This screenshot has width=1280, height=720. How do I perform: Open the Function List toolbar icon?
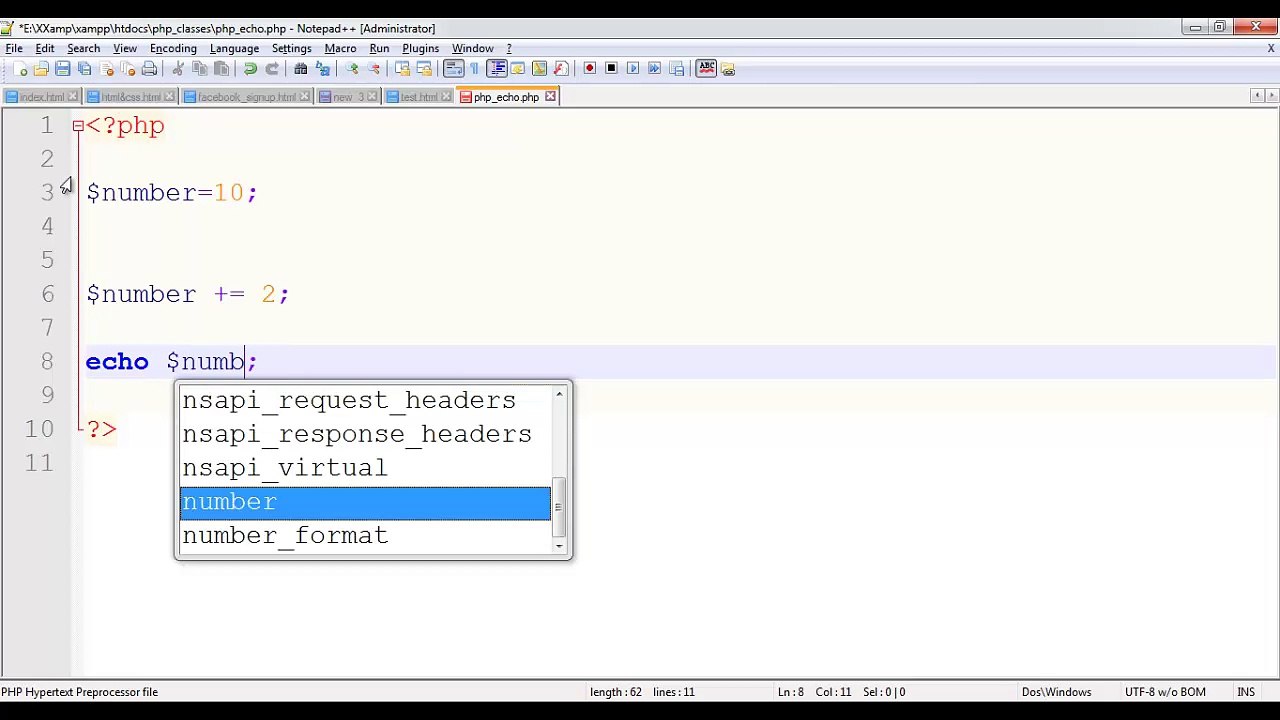point(560,69)
